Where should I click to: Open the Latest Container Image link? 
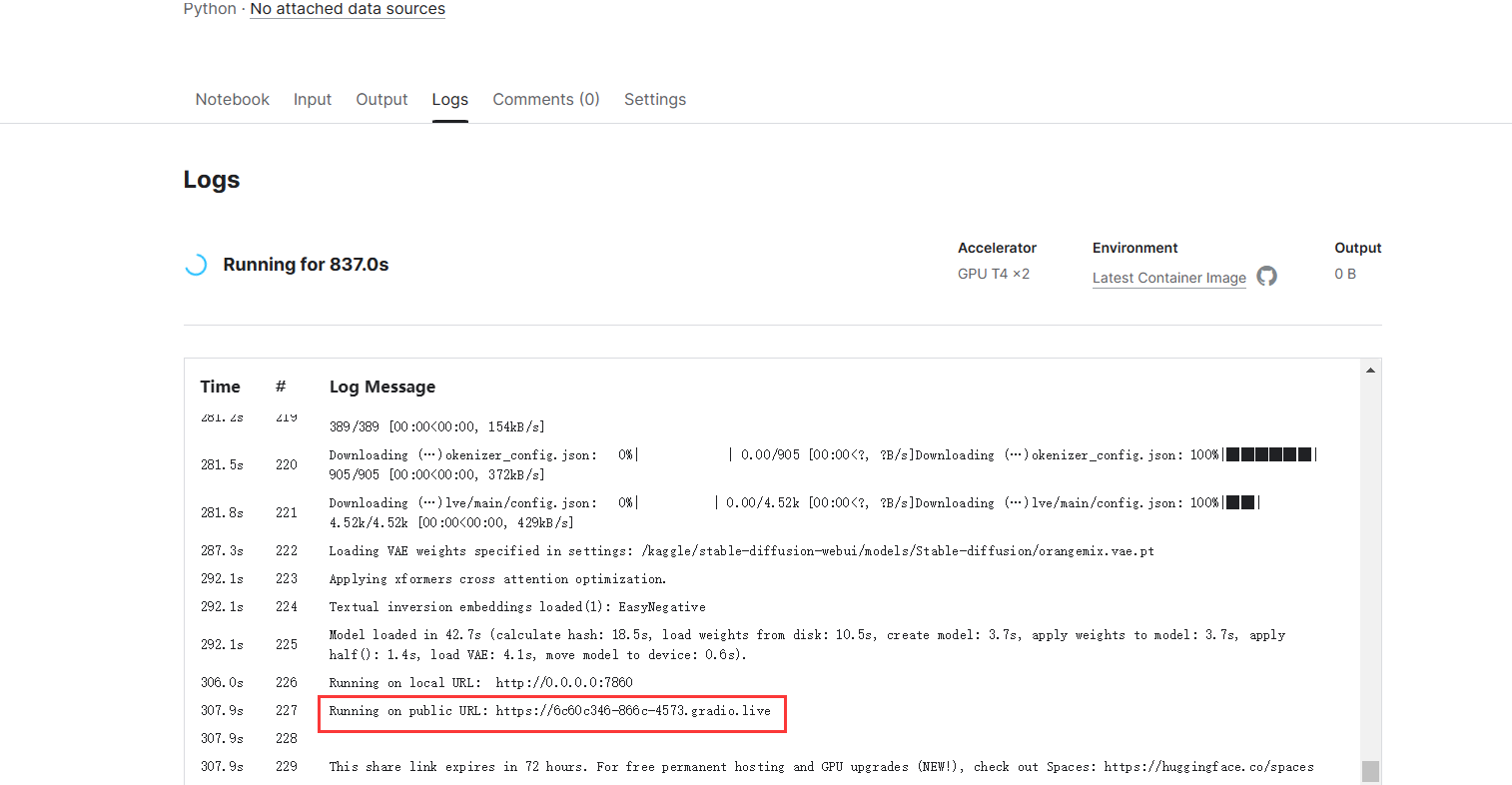click(x=1167, y=278)
